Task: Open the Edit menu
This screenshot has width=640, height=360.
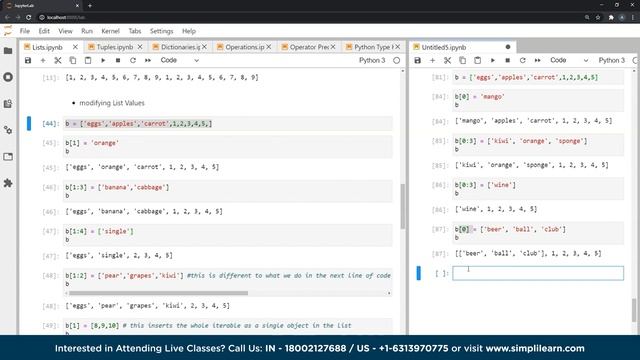Action: point(44,31)
